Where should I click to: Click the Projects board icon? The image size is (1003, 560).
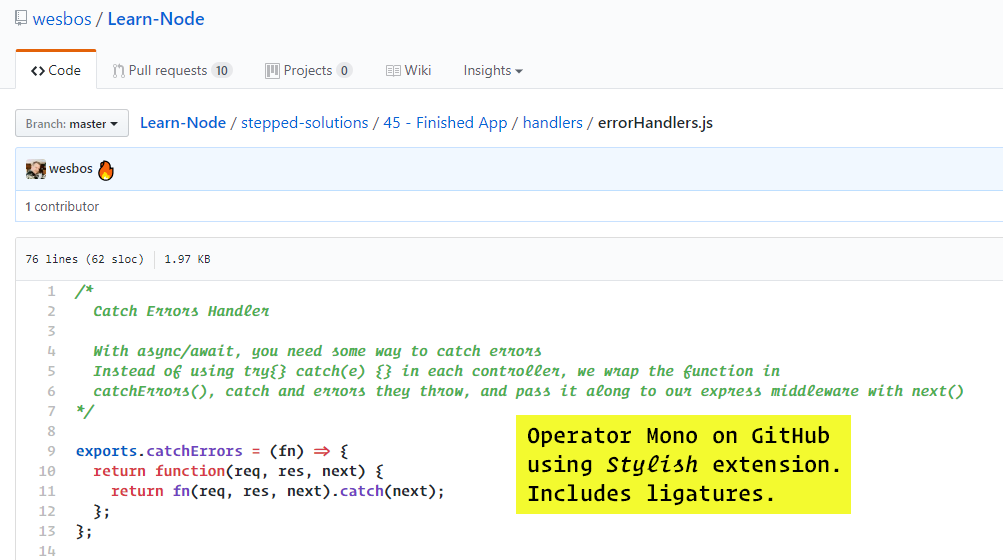tap(272, 71)
